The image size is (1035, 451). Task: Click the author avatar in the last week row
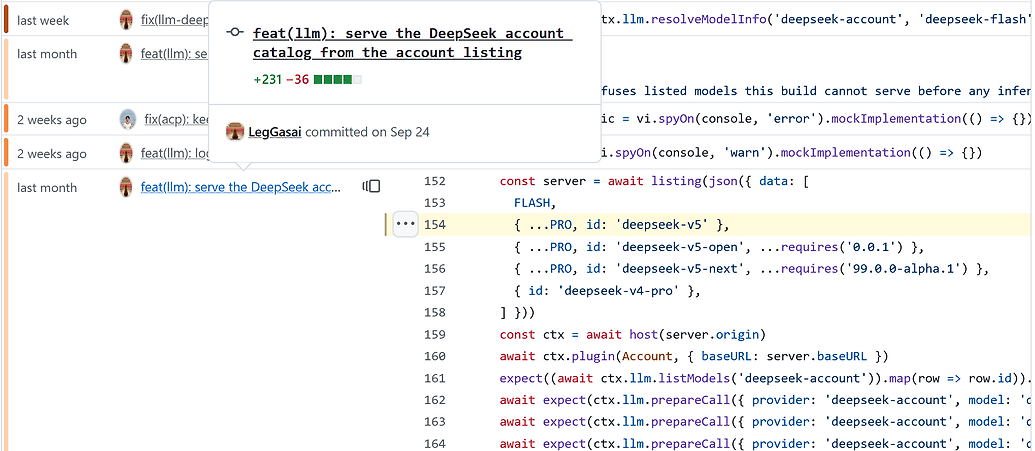click(126, 20)
